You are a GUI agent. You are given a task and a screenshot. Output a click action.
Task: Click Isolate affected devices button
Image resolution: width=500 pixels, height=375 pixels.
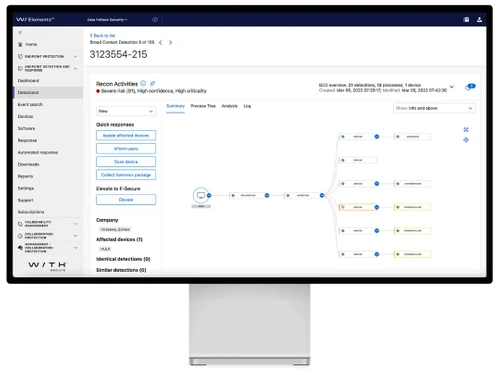126,135
